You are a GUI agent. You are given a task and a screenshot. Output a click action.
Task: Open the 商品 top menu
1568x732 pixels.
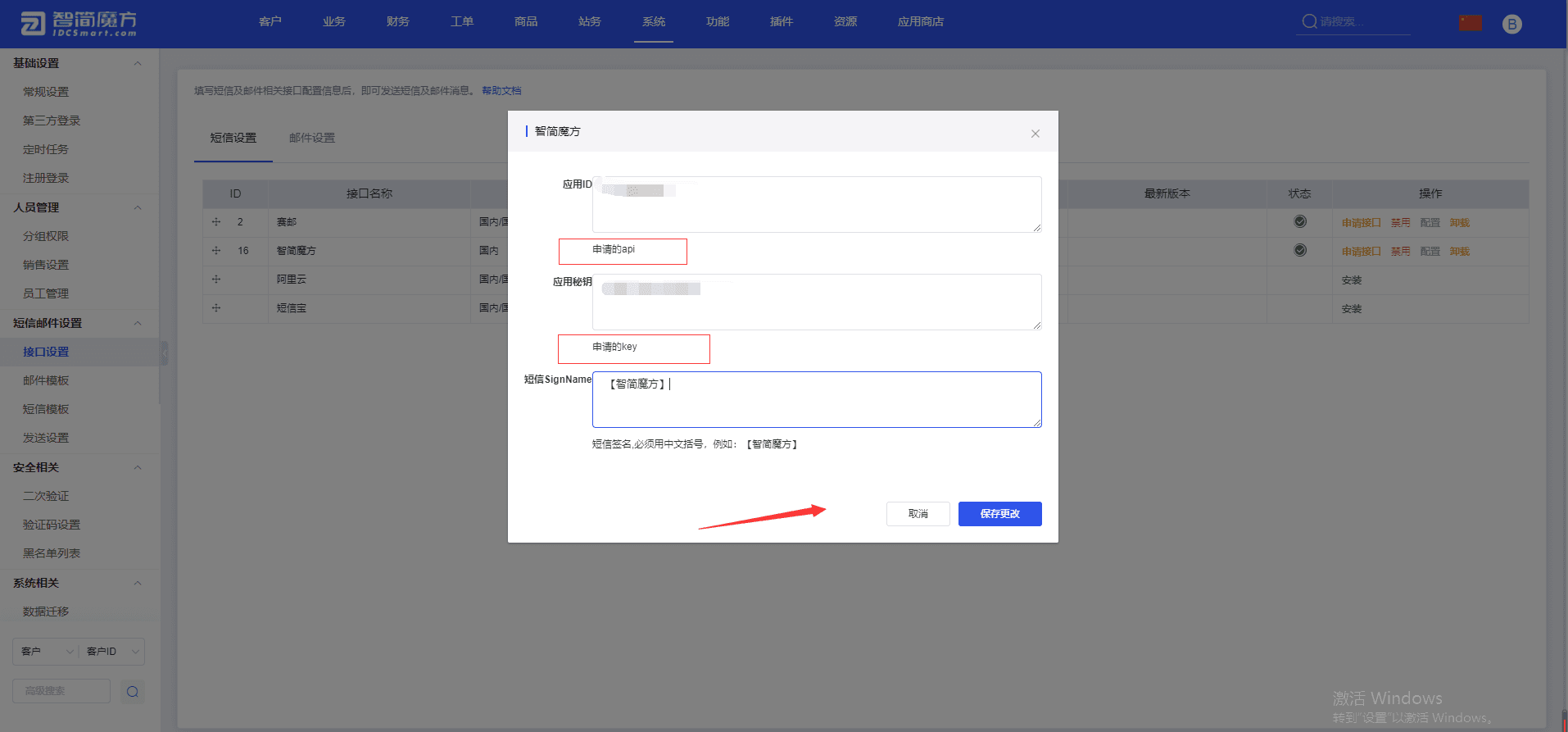click(526, 22)
